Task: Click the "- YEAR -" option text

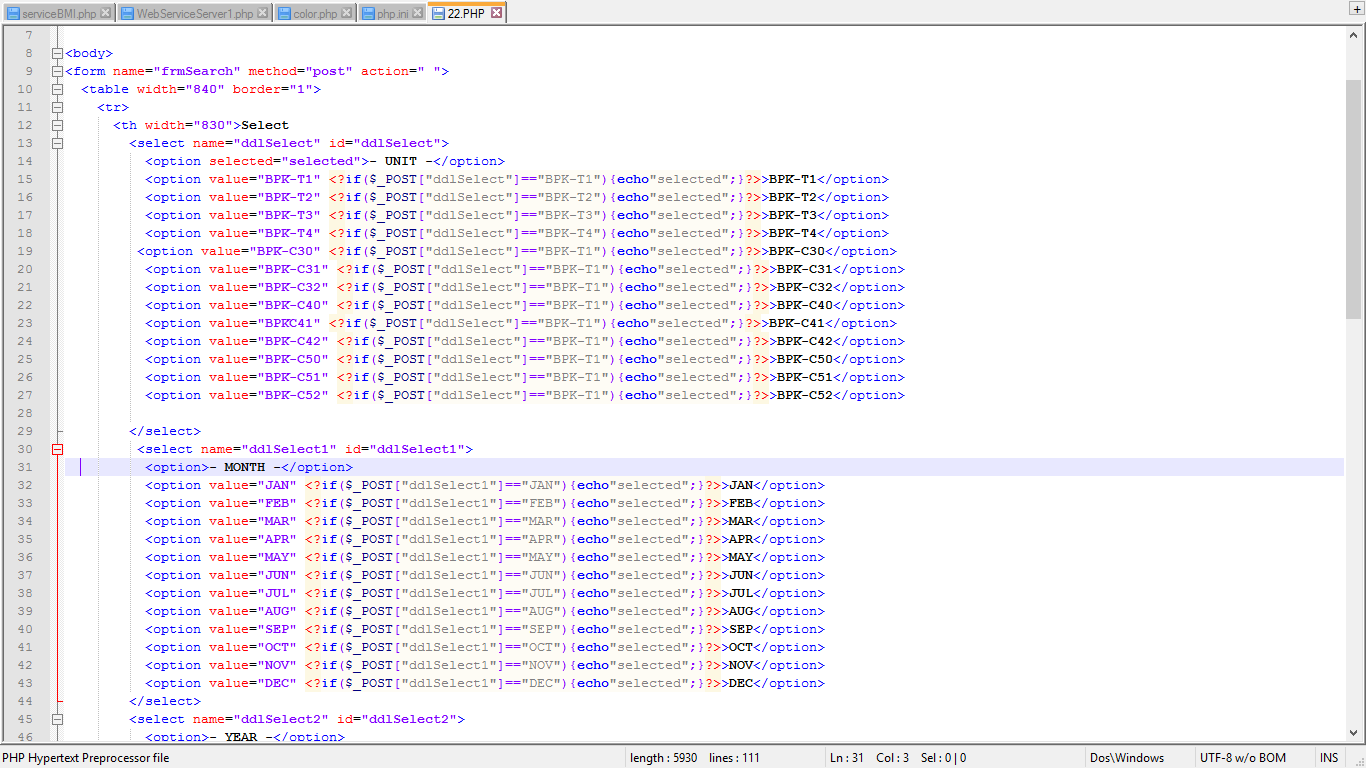Action: pyautogui.click(x=241, y=737)
